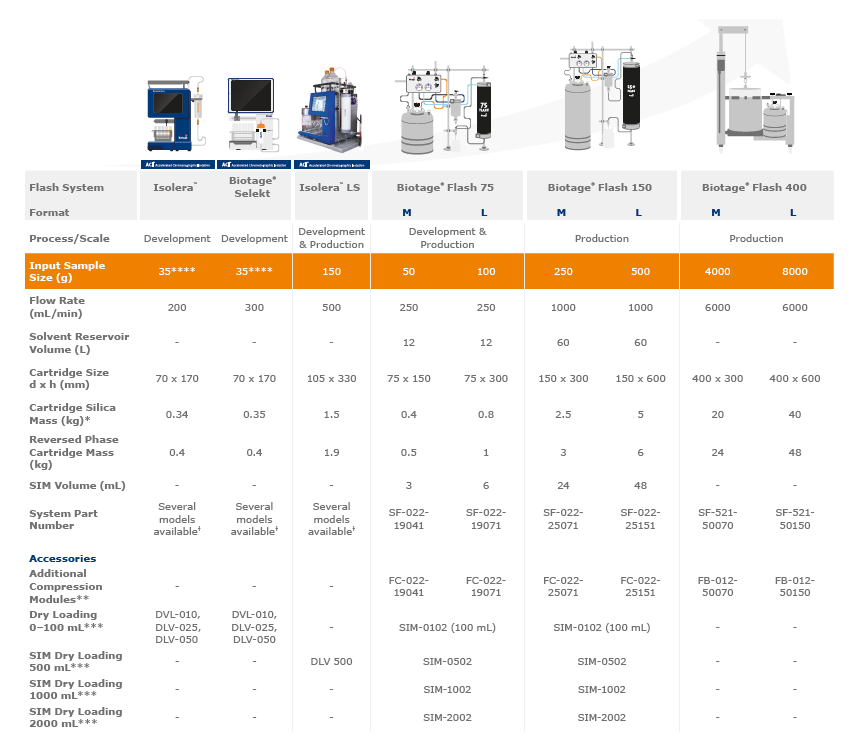Select the 8000 g input sample value
This screenshot has width=855, height=736.
coord(793,271)
